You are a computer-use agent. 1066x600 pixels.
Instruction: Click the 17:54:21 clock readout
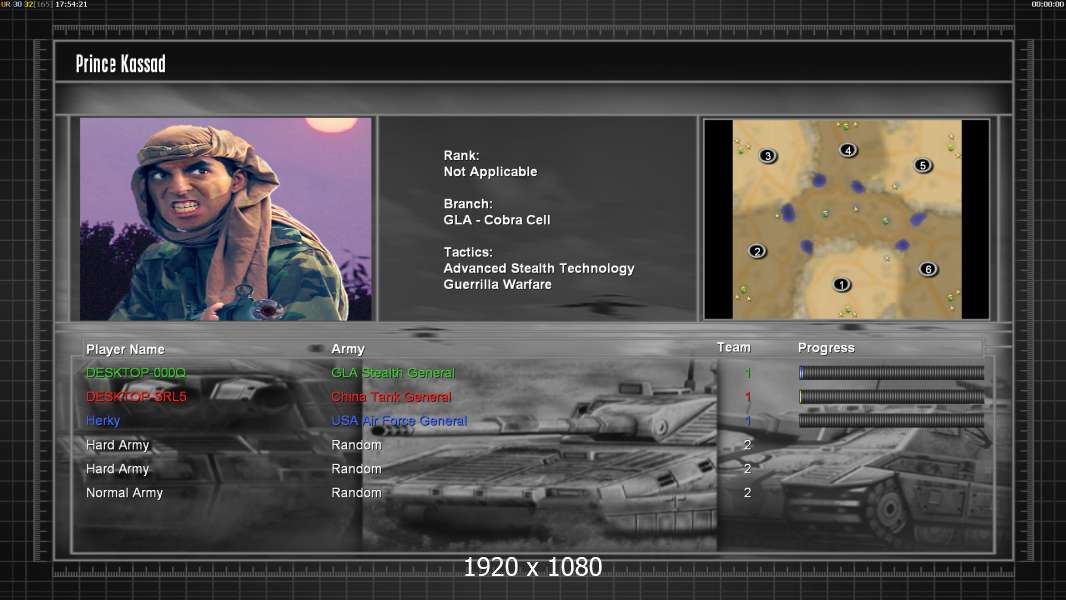(71, 4)
